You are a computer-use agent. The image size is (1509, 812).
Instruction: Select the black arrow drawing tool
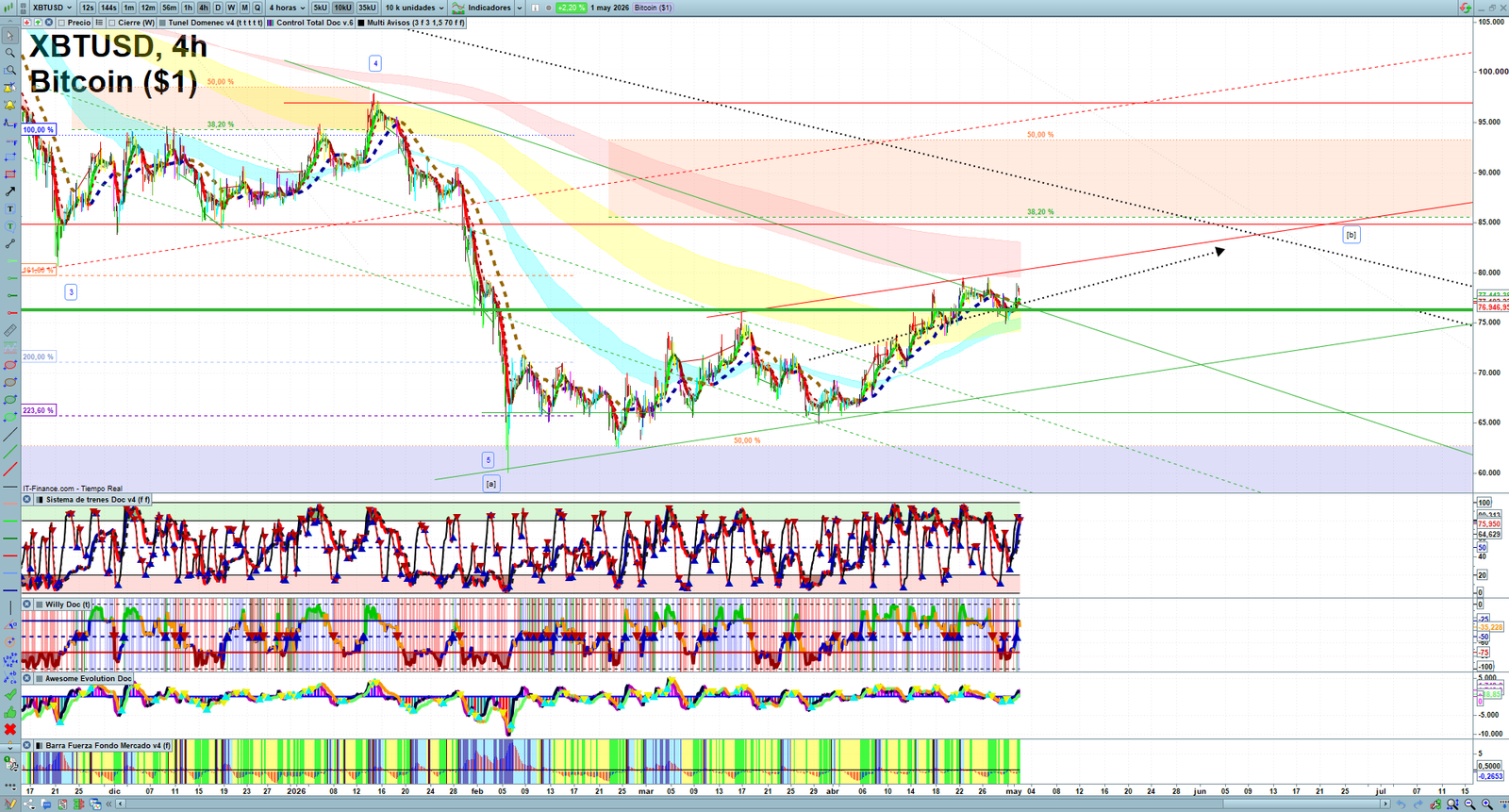10,191
